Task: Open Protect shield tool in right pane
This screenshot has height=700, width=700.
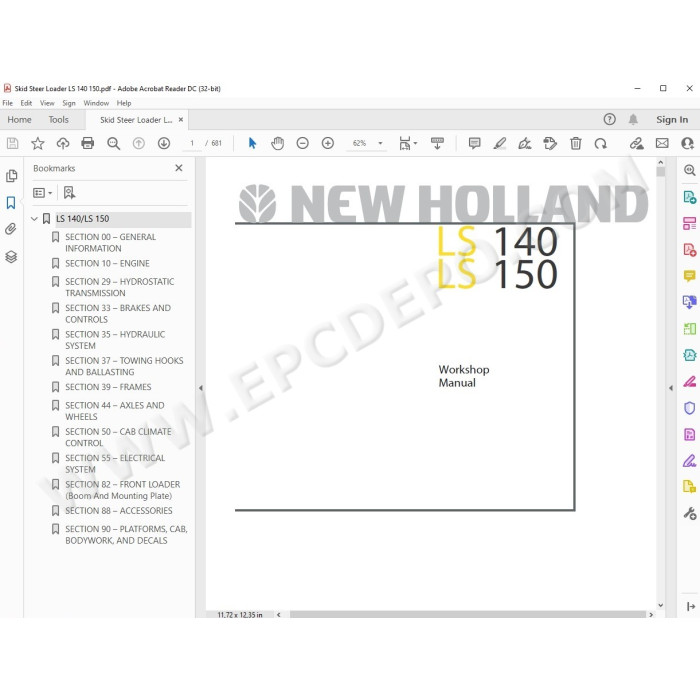Action: (x=689, y=408)
